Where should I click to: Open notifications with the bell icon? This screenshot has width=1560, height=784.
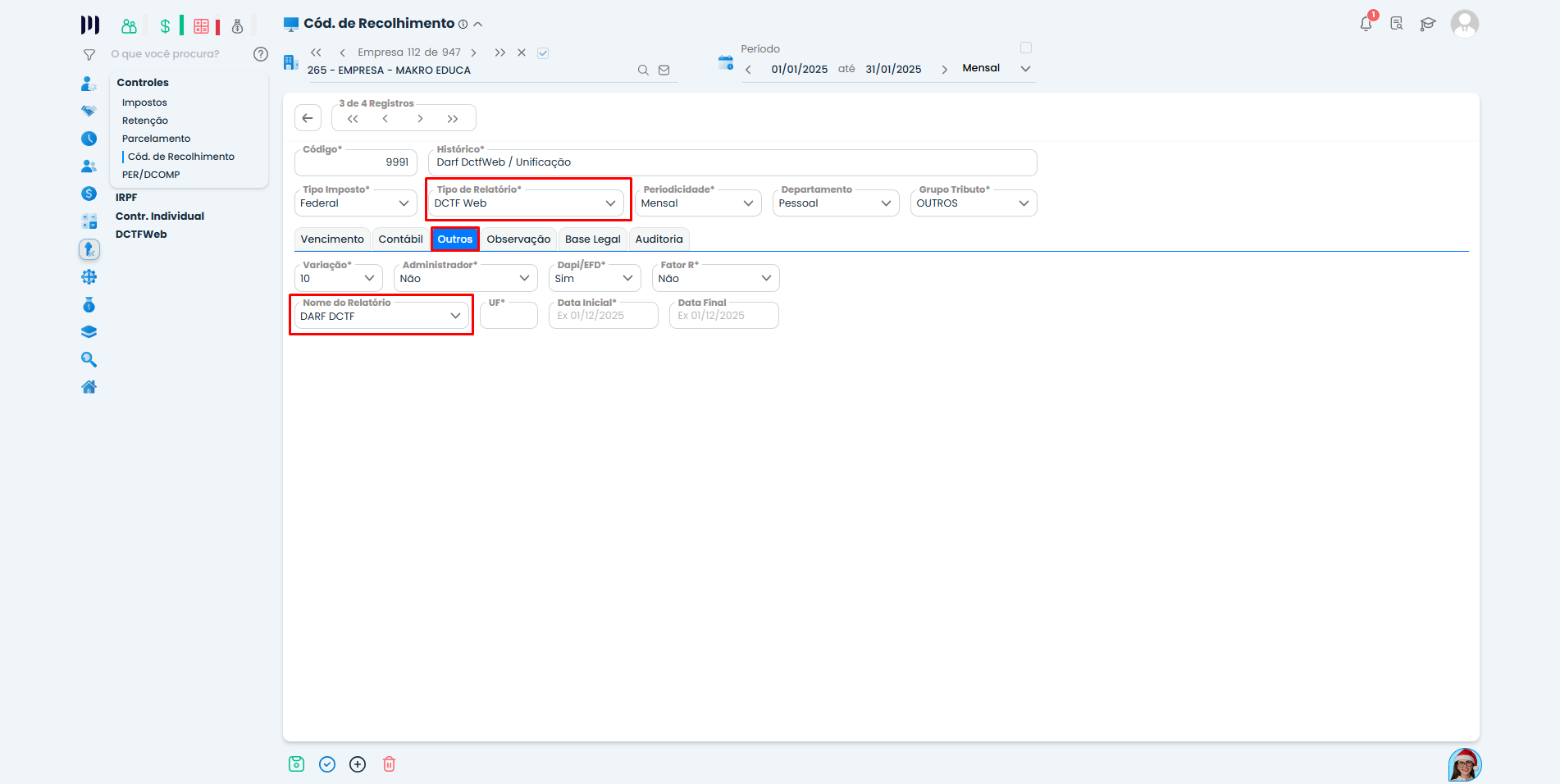[1365, 24]
